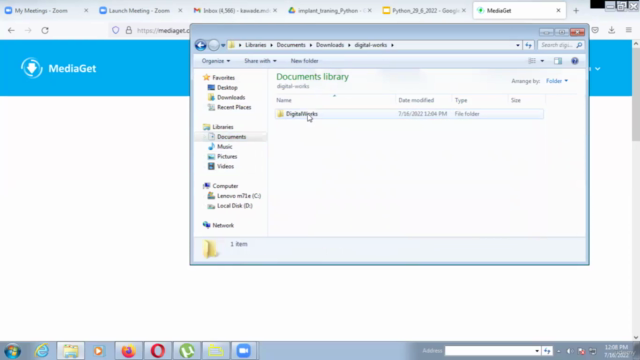Select Local Disk (D:) drive

click(x=234, y=206)
